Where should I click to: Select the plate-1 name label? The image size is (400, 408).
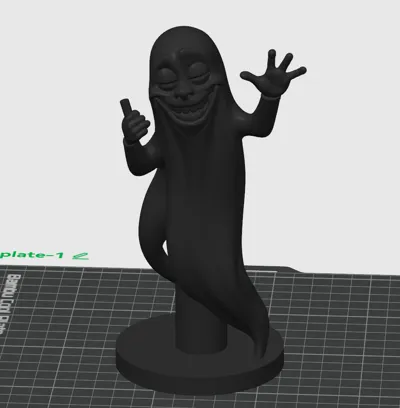click(x=32, y=255)
